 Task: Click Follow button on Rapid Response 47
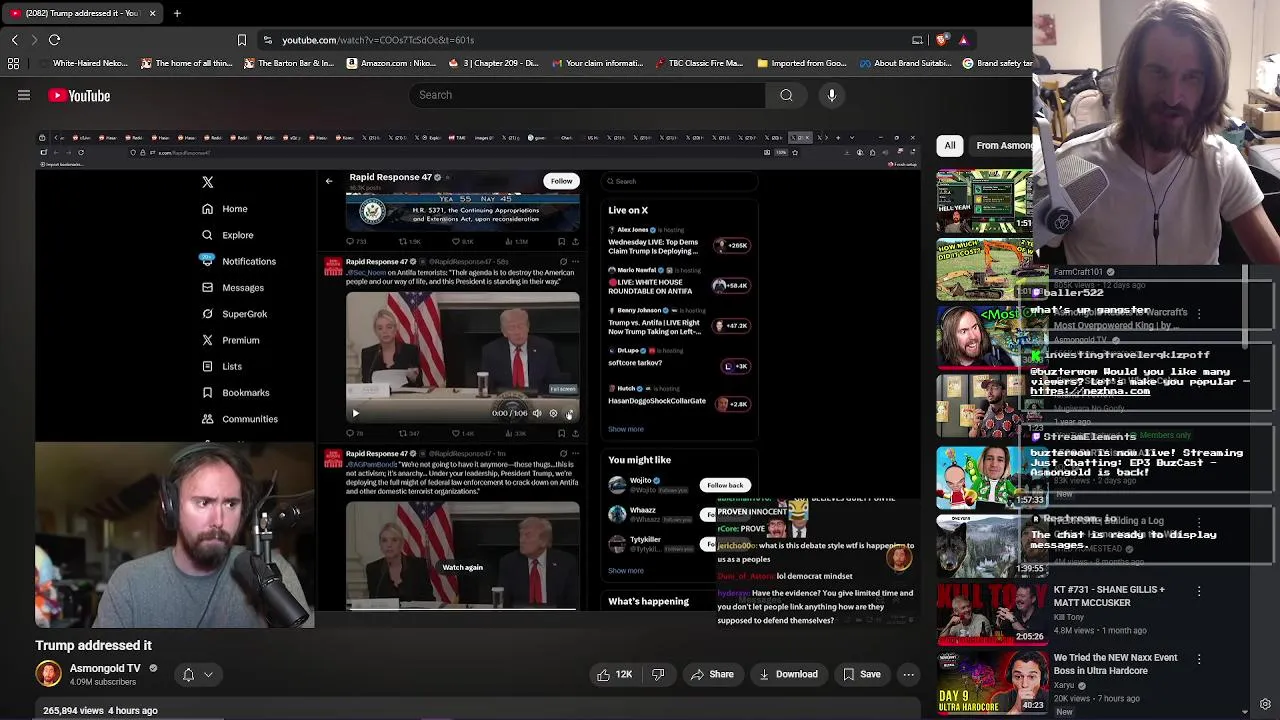click(561, 181)
